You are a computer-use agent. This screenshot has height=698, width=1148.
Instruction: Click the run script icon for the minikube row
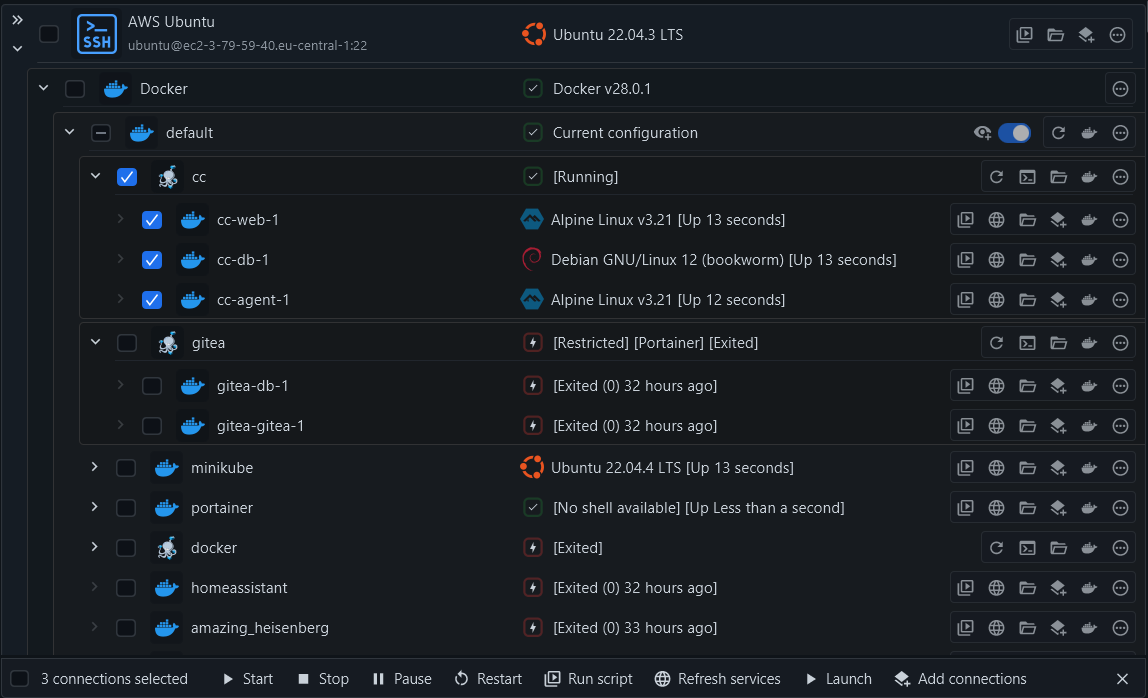coord(966,468)
